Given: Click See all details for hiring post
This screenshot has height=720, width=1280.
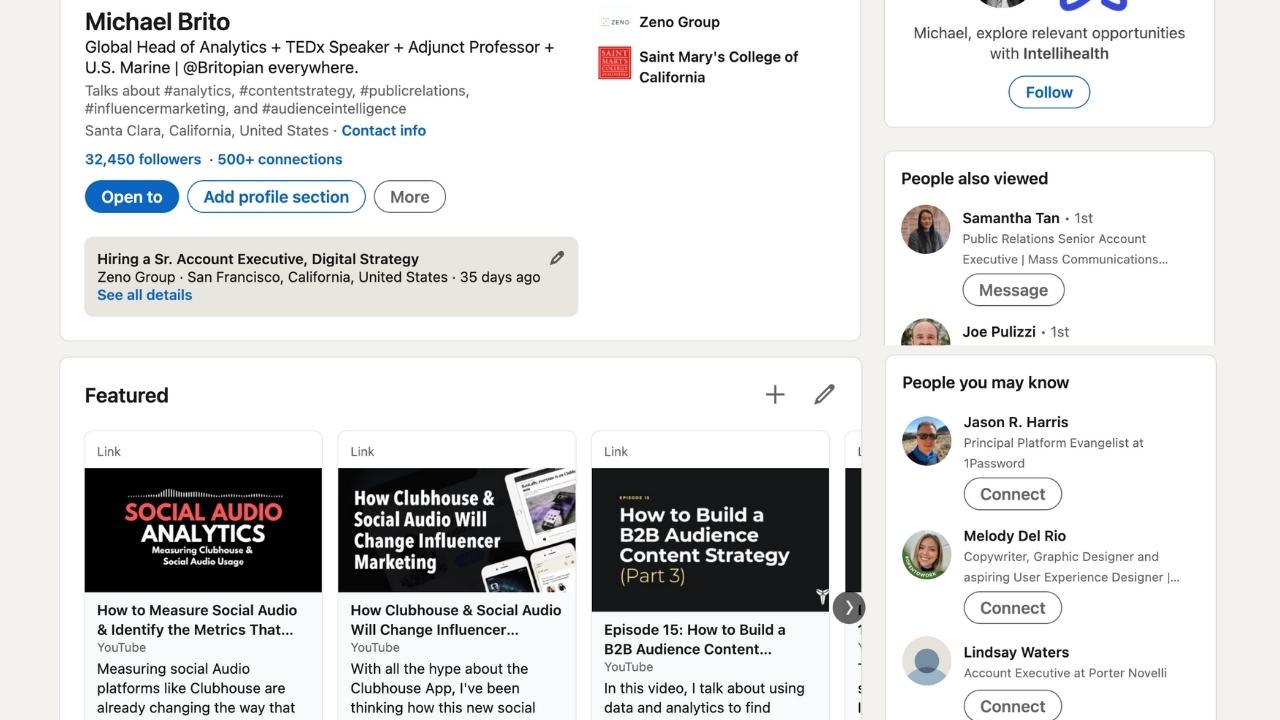Looking at the screenshot, I should click(144, 295).
